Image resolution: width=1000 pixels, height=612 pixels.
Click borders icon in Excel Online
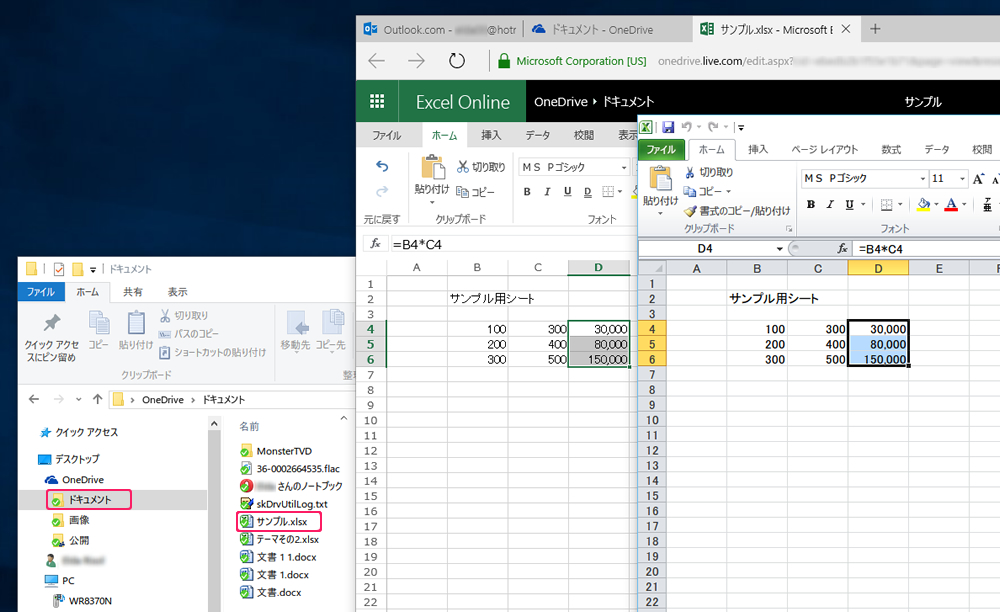tap(608, 191)
